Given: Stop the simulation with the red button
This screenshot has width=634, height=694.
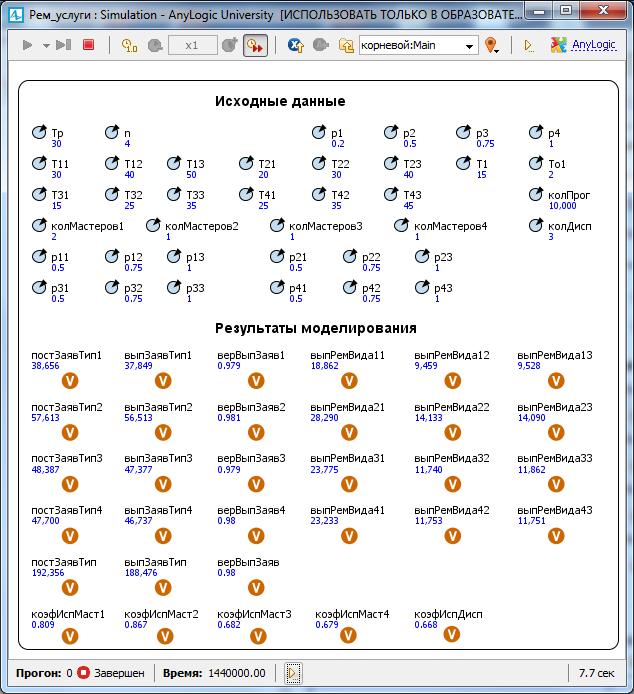Looking at the screenshot, I should coord(89,45).
